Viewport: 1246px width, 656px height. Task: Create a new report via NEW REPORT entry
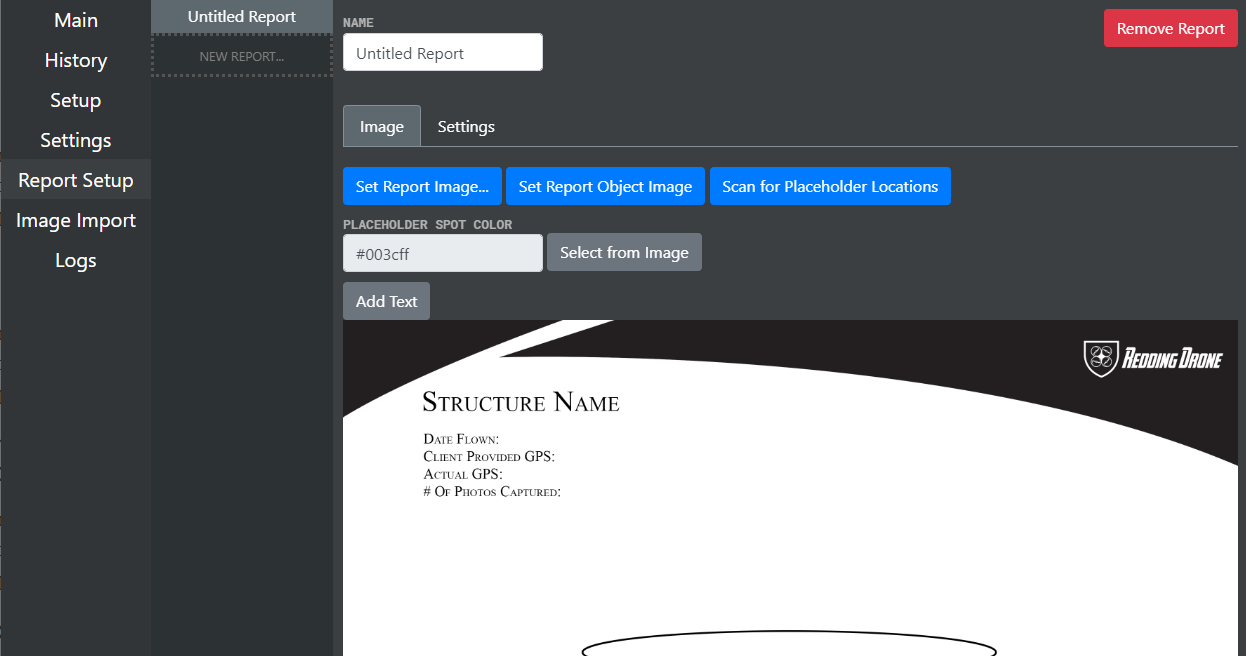pos(241,56)
